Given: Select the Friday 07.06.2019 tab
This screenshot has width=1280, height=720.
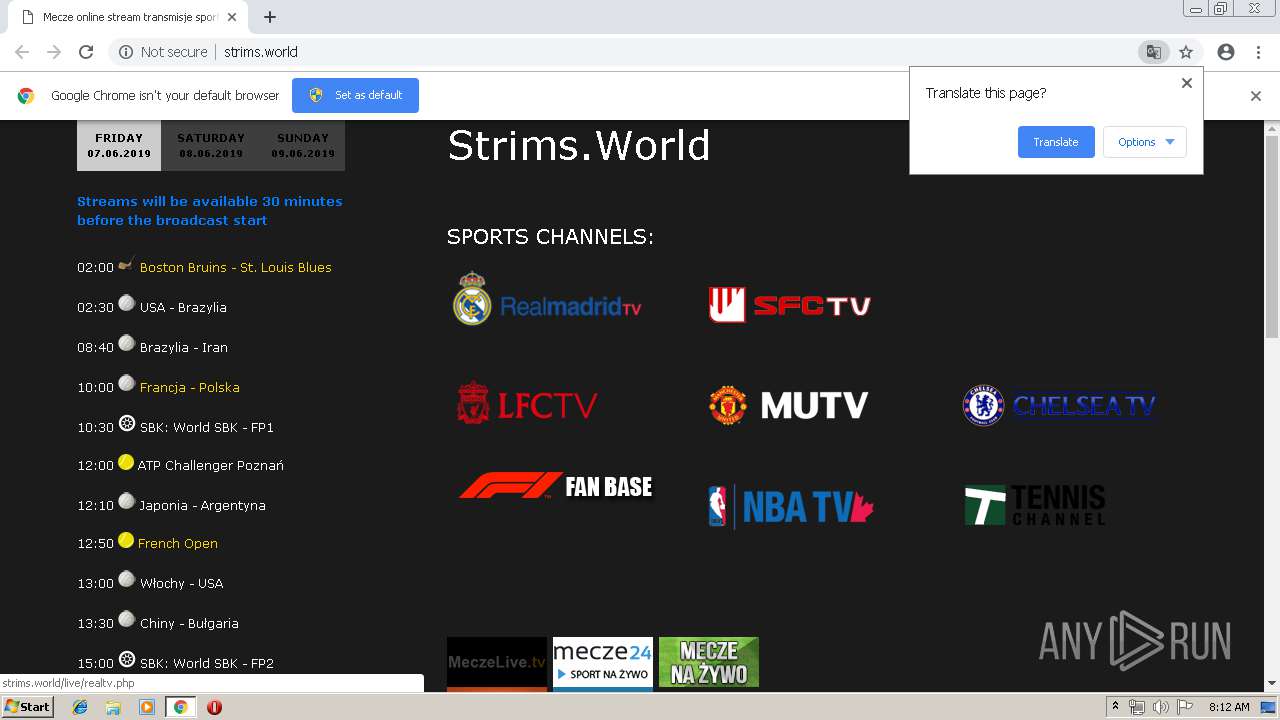Looking at the screenshot, I should (x=119, y=146).
